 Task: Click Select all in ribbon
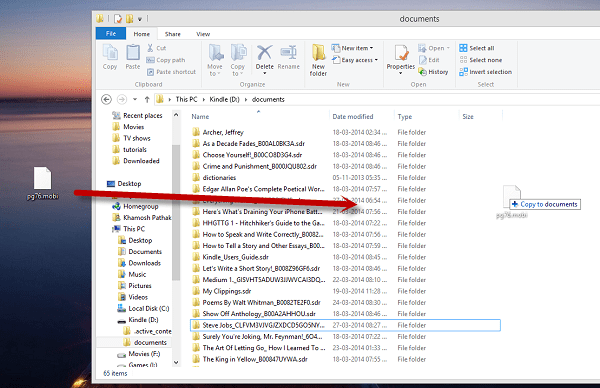(477, 48)
